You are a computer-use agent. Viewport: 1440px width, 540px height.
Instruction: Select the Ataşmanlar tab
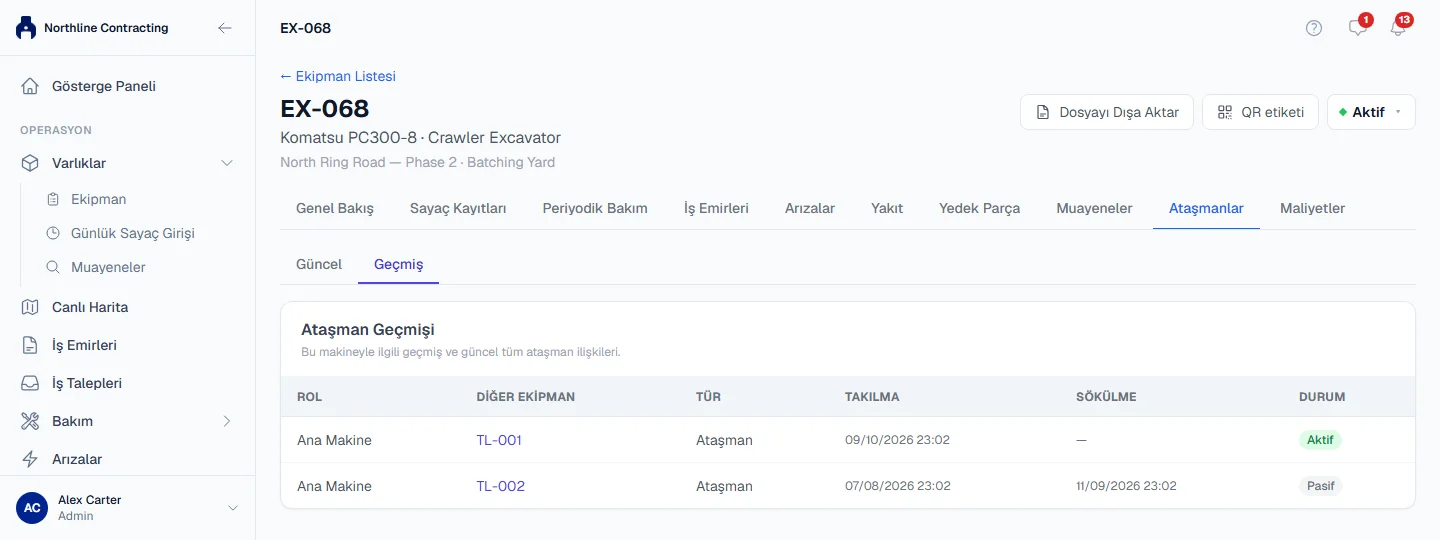[1206, 208]
